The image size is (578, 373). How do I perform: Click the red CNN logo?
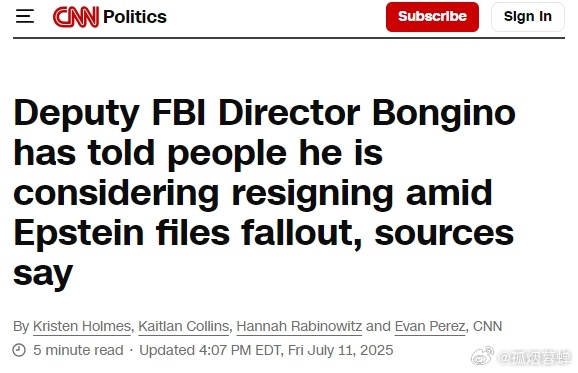(76, 17)
